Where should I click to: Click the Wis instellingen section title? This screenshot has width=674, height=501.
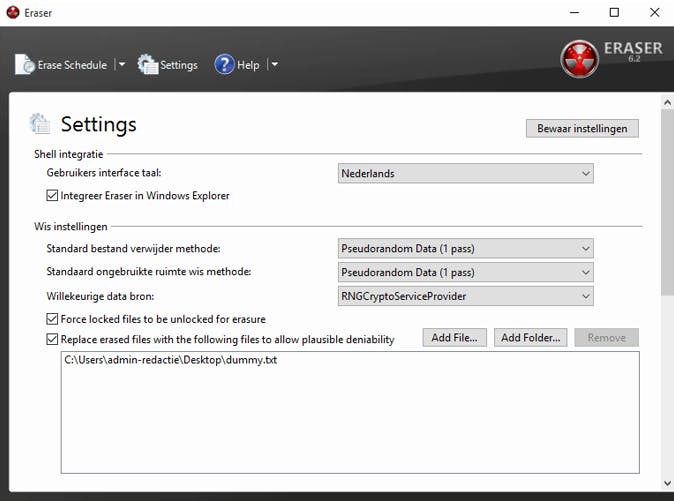click(x=71, y=226)
